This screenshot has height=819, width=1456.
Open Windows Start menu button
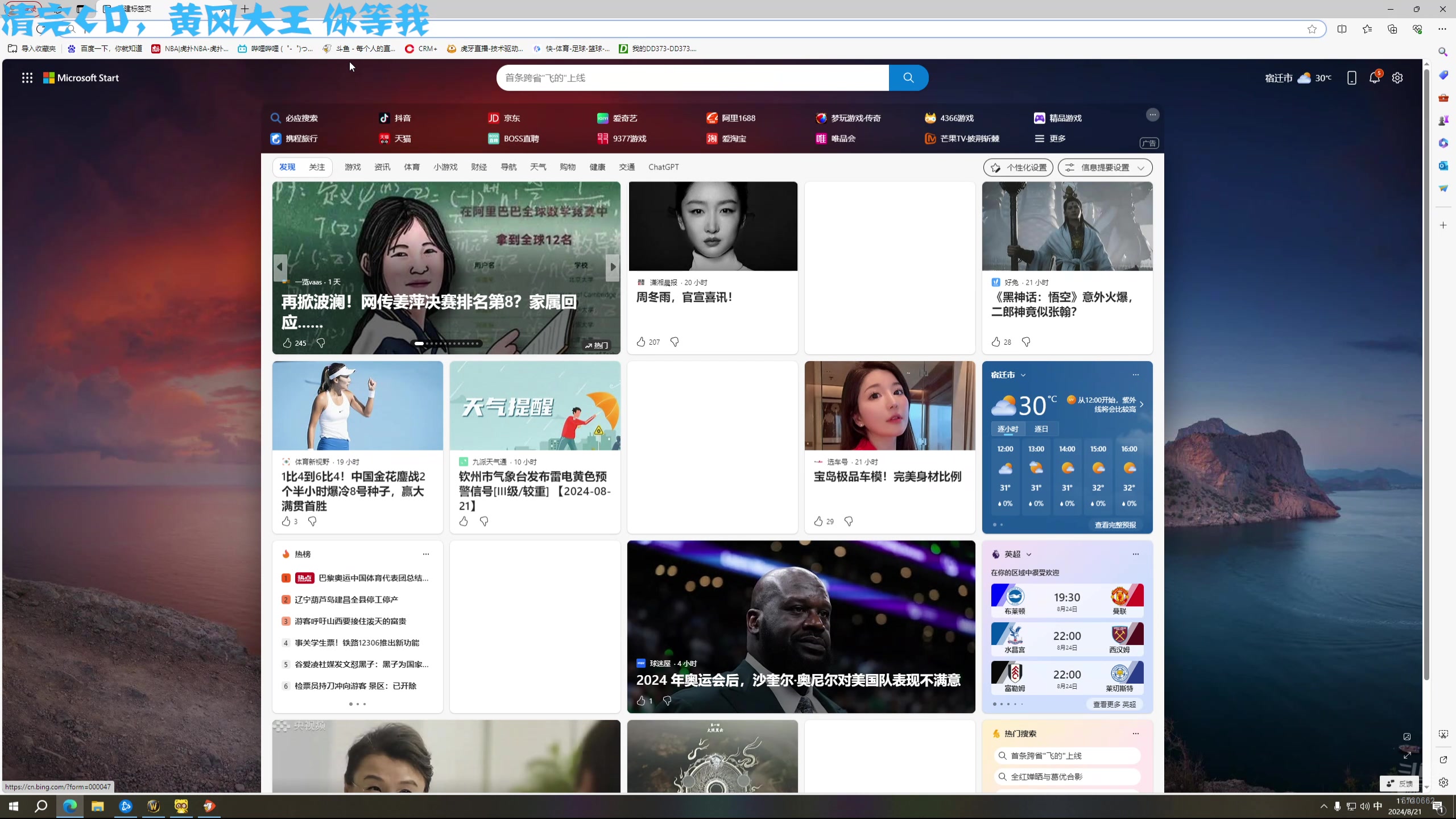[14, 806]
